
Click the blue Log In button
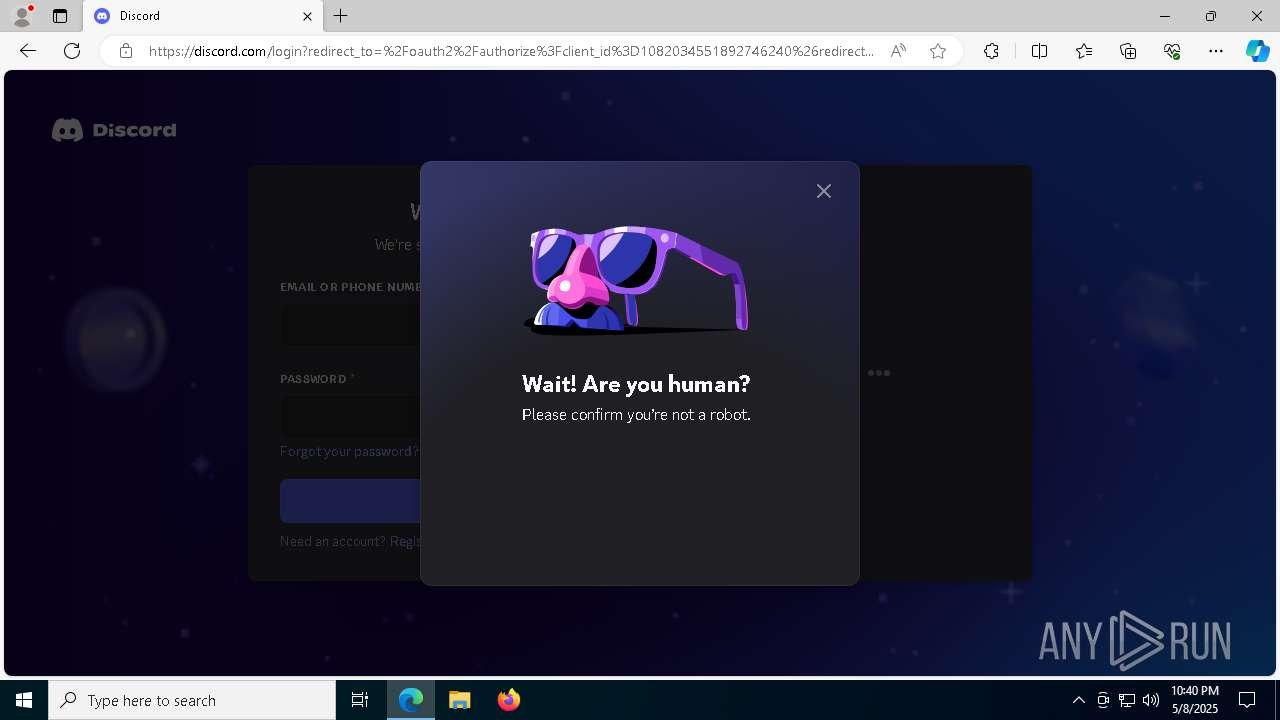click(x=350, y=501)
